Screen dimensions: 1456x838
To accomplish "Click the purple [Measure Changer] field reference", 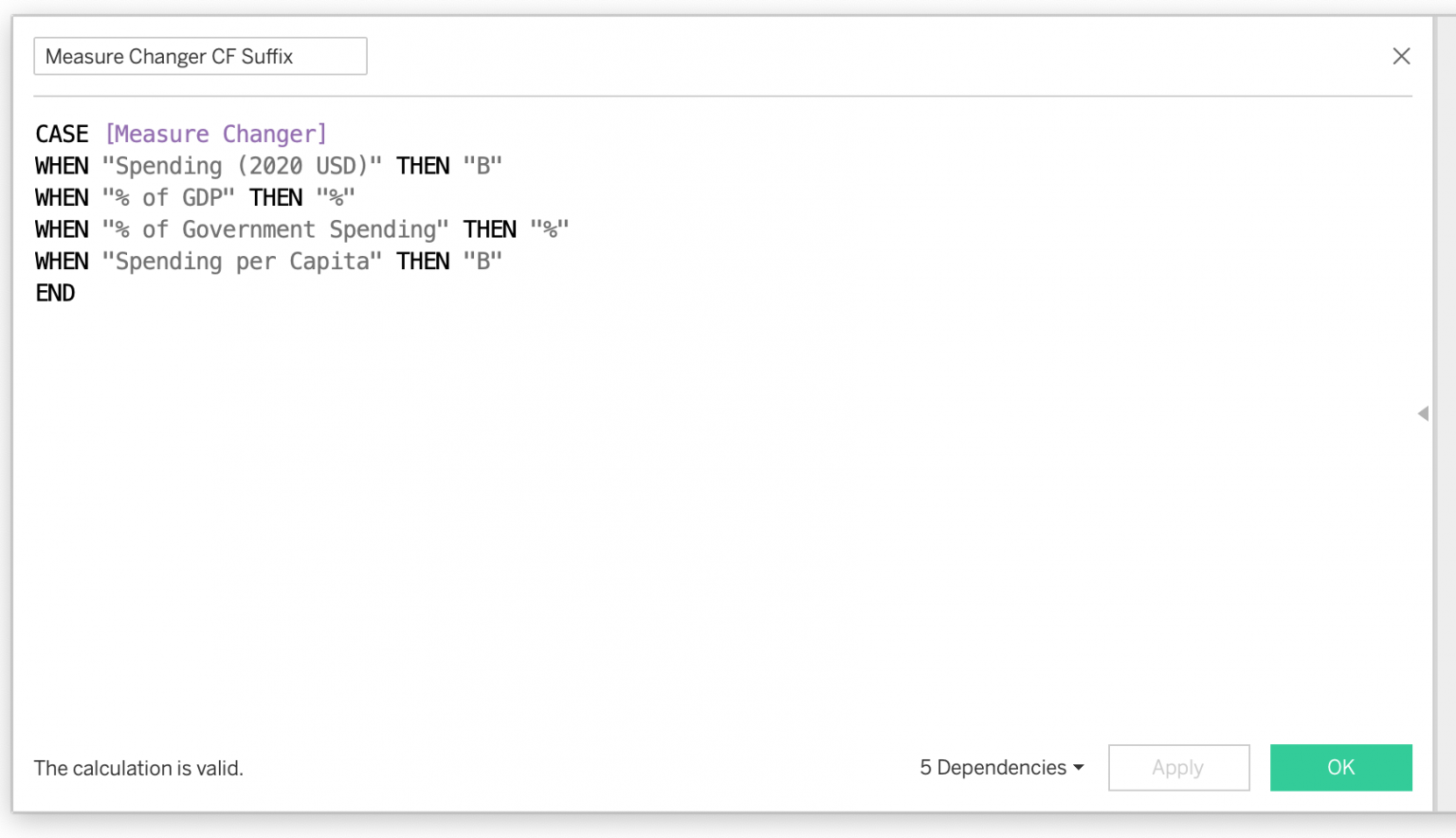I will pyautogui.click(x=216, y=134).
